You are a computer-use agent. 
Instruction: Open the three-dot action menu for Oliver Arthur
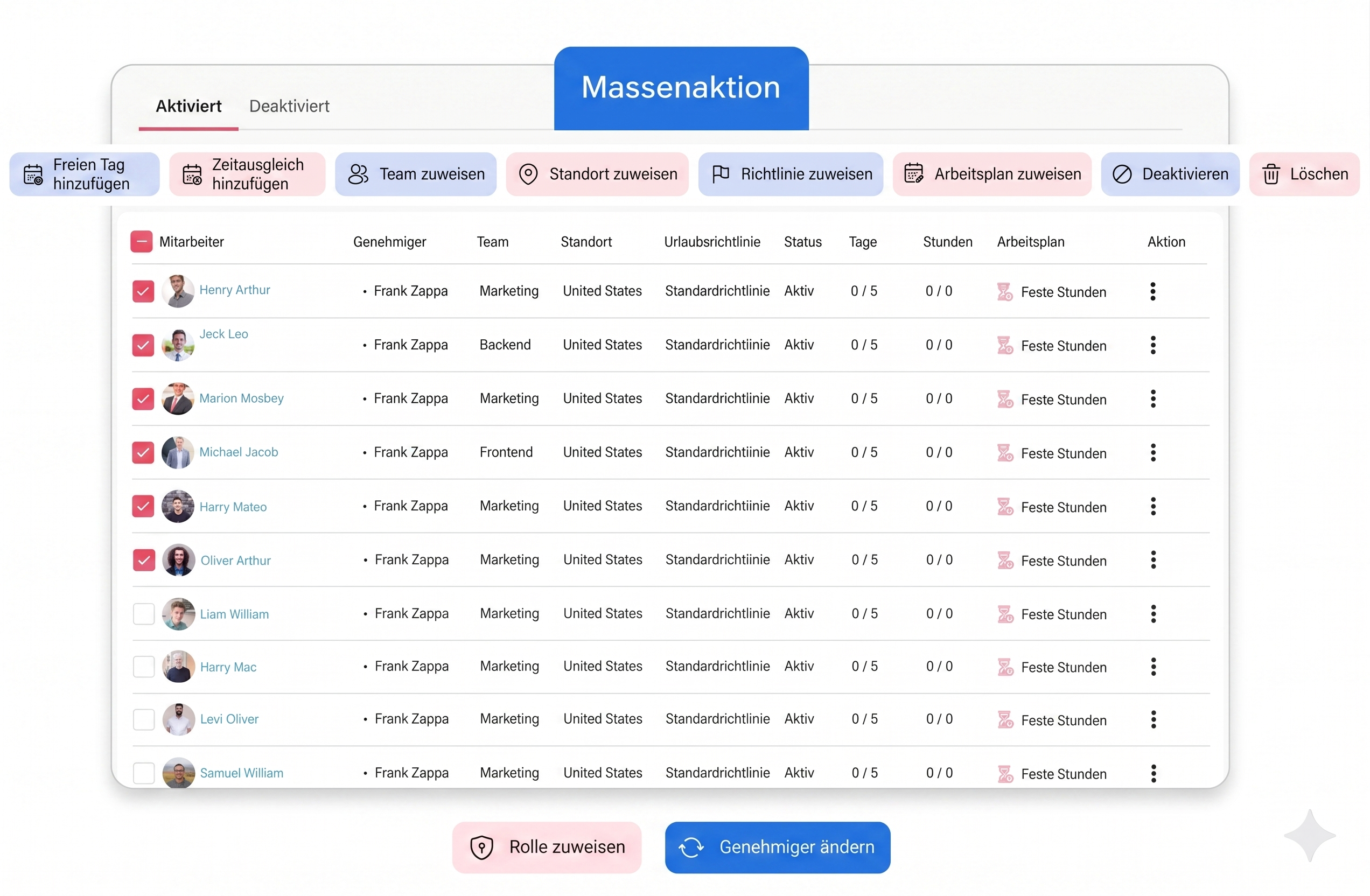point(1153,560)
